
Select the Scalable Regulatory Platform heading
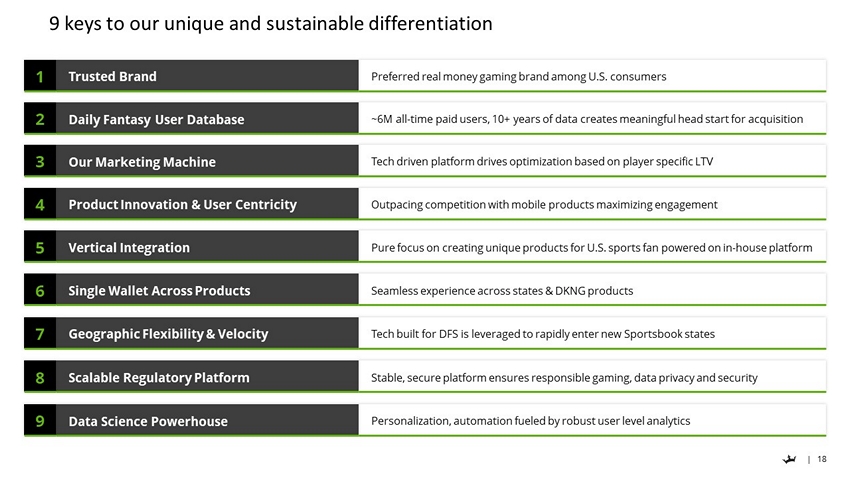(x=159, y=378)
